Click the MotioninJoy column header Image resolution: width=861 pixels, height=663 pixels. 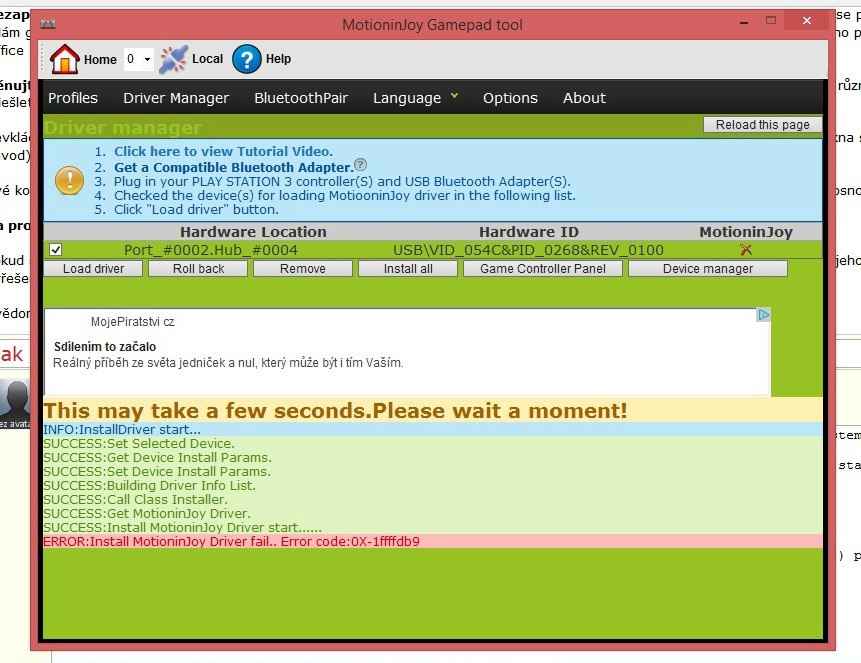[x=746, y=232]
